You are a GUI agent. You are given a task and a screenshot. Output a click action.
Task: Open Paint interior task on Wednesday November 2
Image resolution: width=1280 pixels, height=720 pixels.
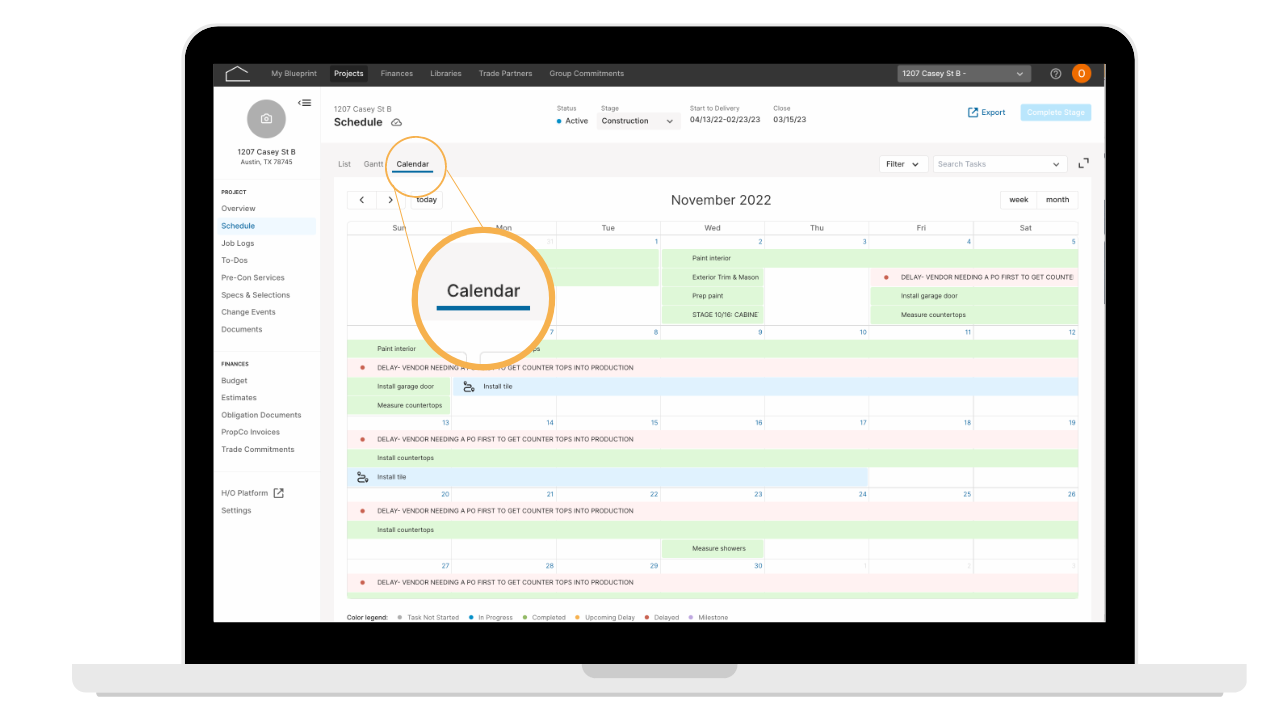(870, 258)
